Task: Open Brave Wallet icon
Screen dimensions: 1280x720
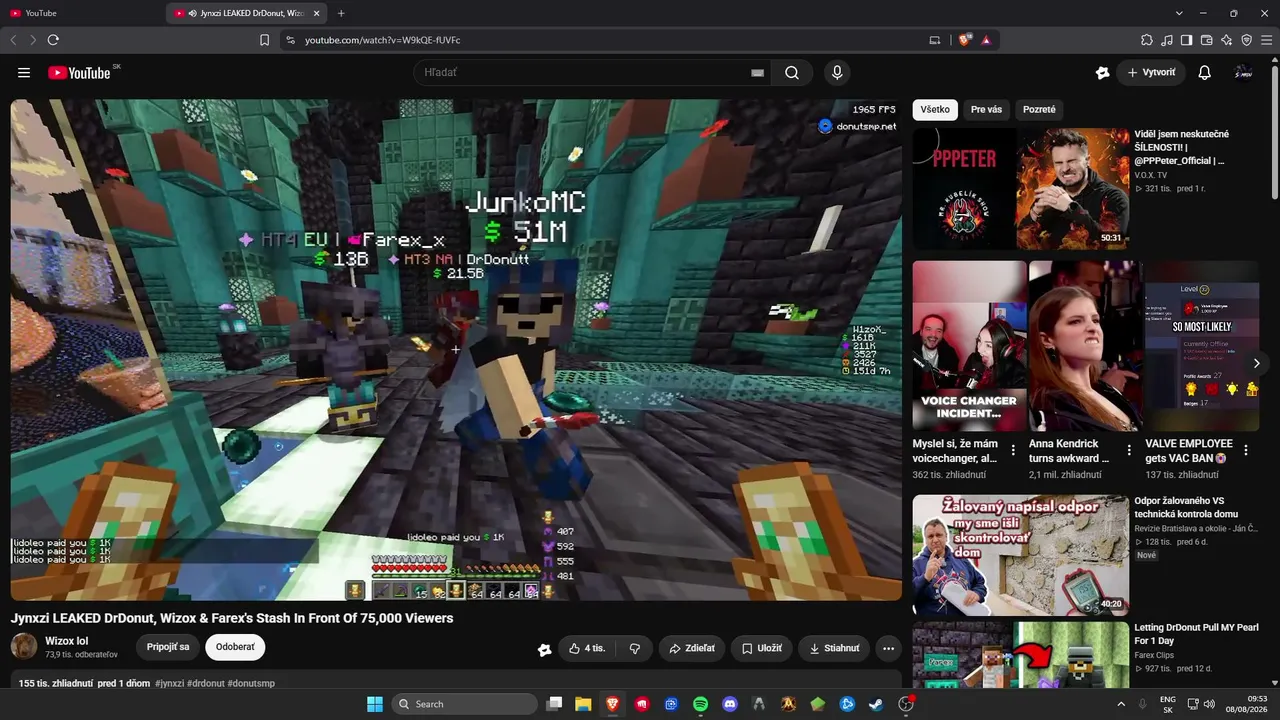Action: pyautogui.click(x=1206, y=40)
